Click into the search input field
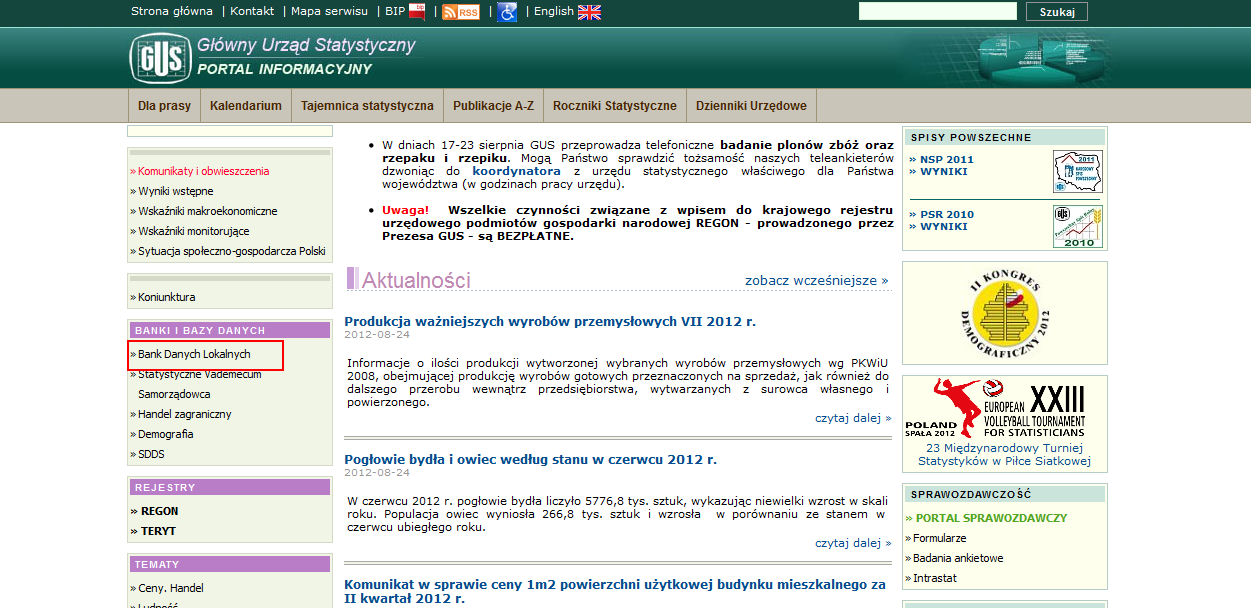Viewport: 1251px width, 608px height. click(x=938, y=12)
